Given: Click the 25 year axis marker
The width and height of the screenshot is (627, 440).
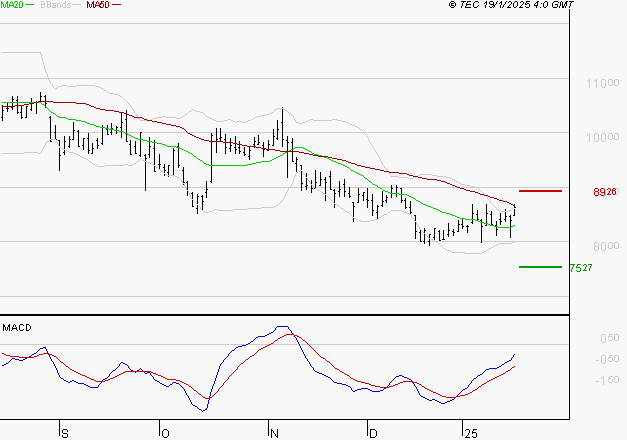Looking at the screenshot, I should point(471,434).
